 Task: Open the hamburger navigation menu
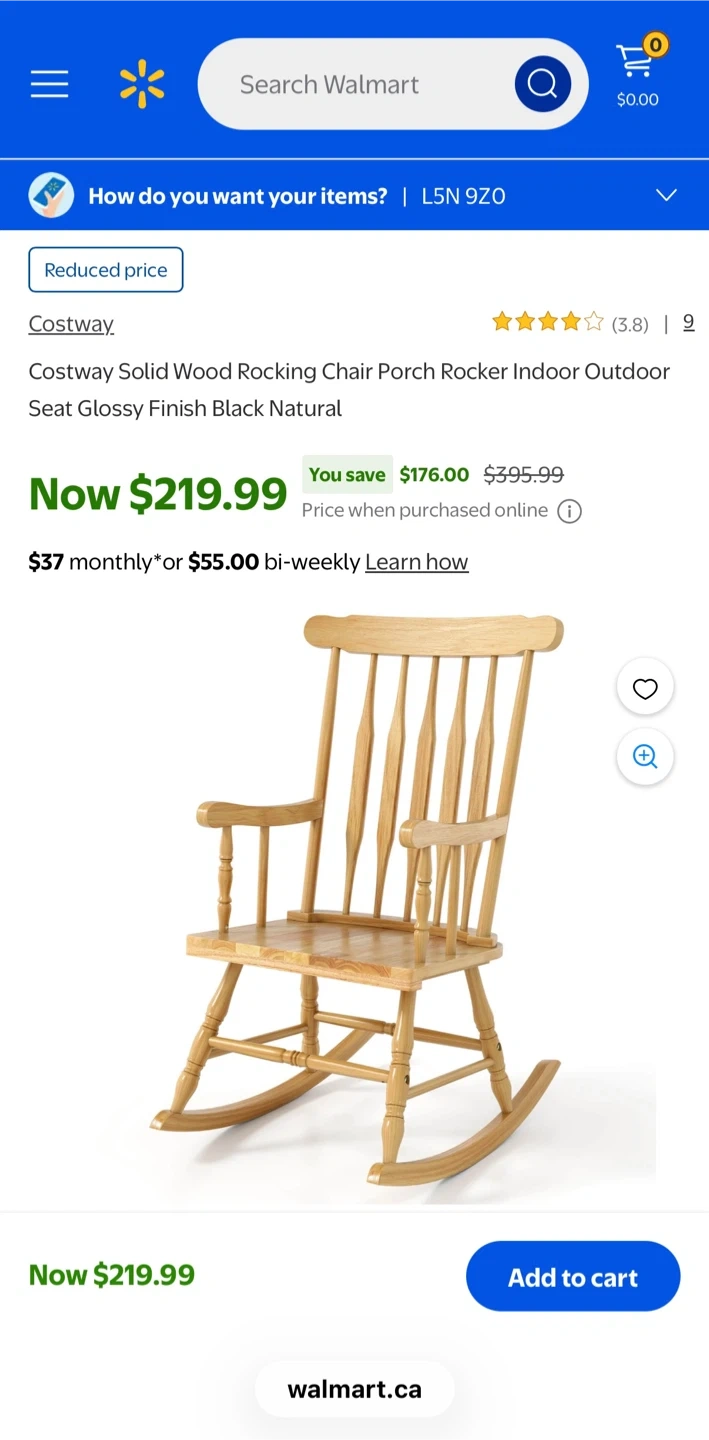pyautogui.click(x=49, y=84)
